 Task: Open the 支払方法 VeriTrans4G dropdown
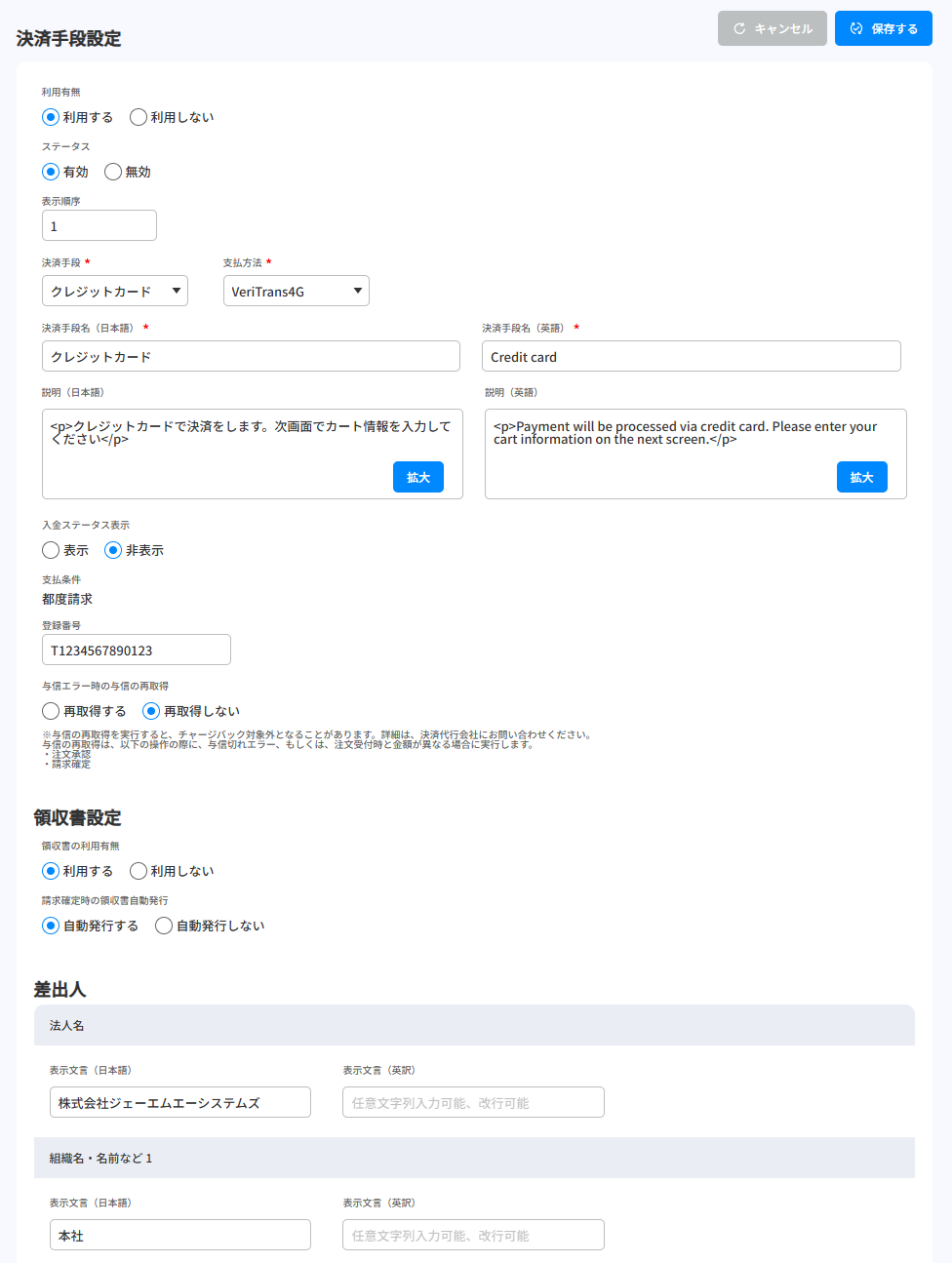(296, 291)
